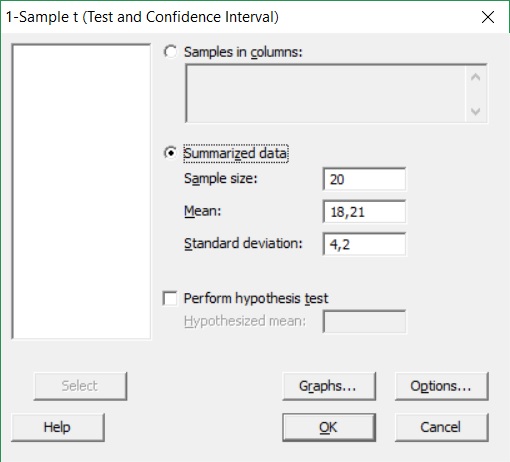Image resolution: width=510 pixels, height=462 pixels.
Task: Cancel the 1-Sample t dialog
Action: click(442, 427)
